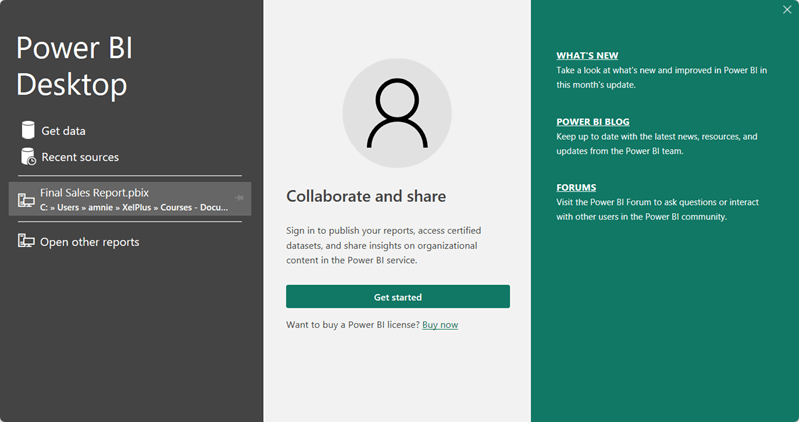Click the user profile avatar icon

[x=397, y=109]
